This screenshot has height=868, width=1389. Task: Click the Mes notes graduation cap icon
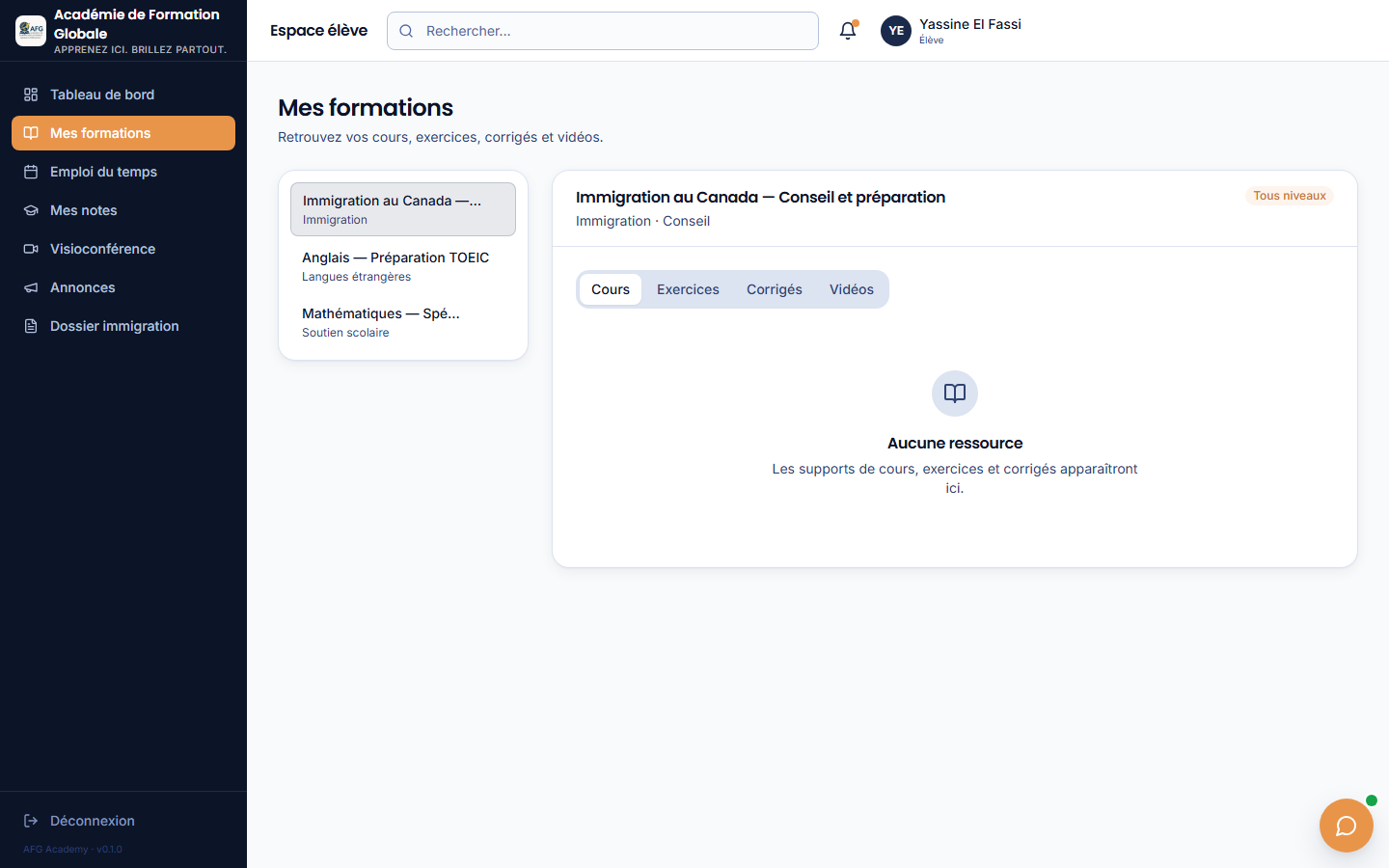coord(31,210)
